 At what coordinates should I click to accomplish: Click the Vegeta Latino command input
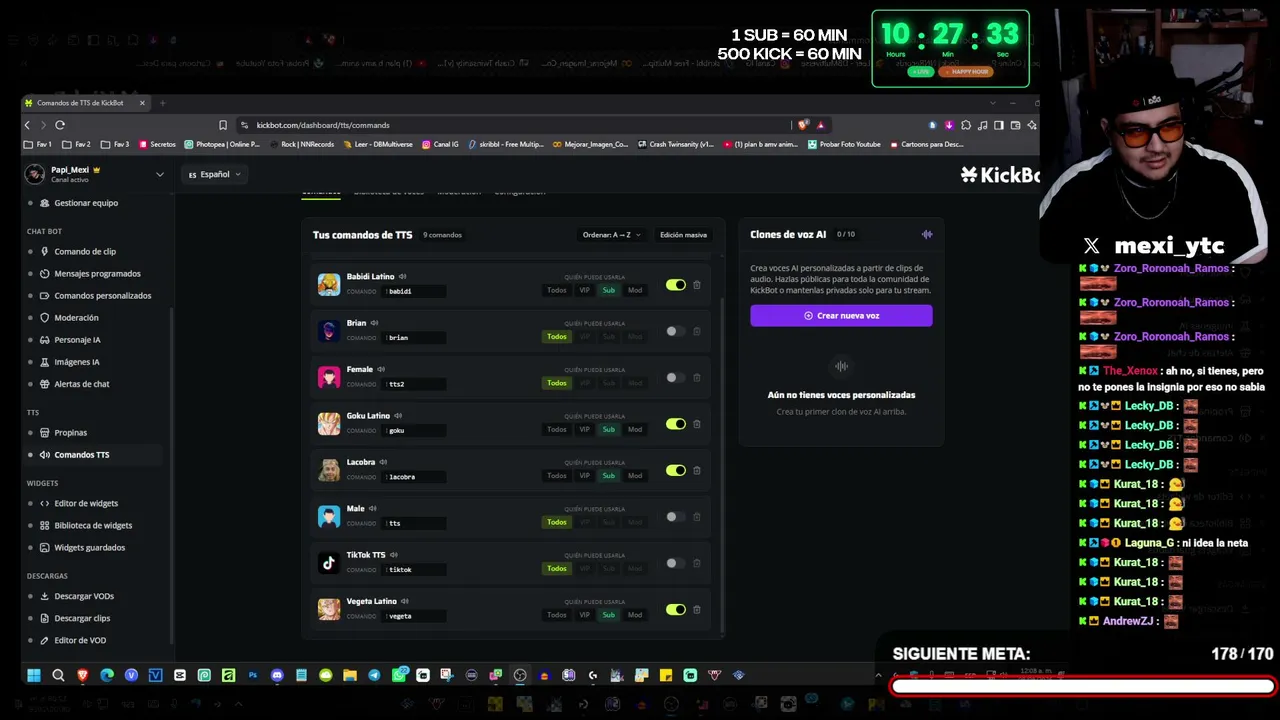point(414,616)
